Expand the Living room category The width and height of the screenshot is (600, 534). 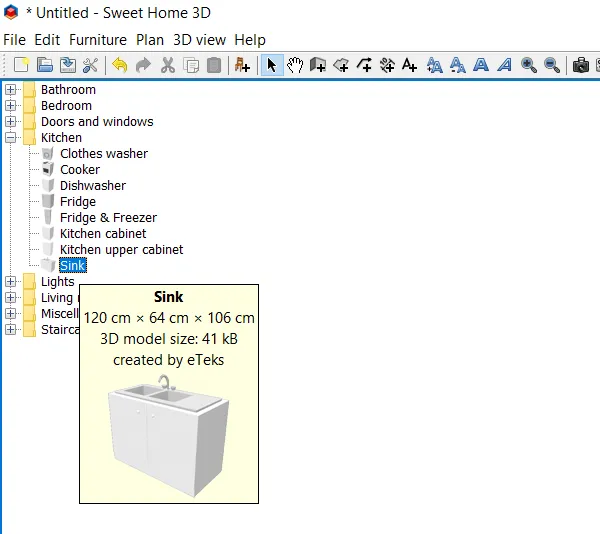(11, 298)
